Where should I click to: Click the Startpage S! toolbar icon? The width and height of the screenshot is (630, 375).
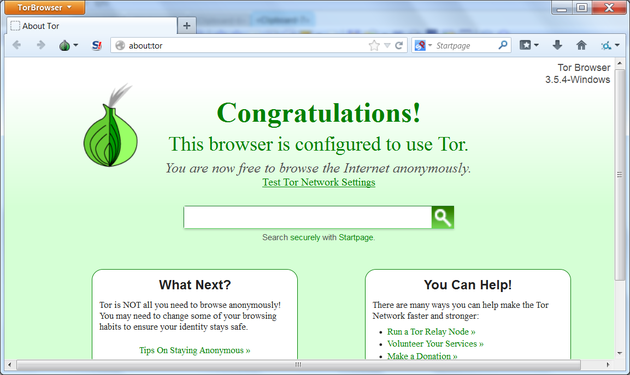[96, 45]
